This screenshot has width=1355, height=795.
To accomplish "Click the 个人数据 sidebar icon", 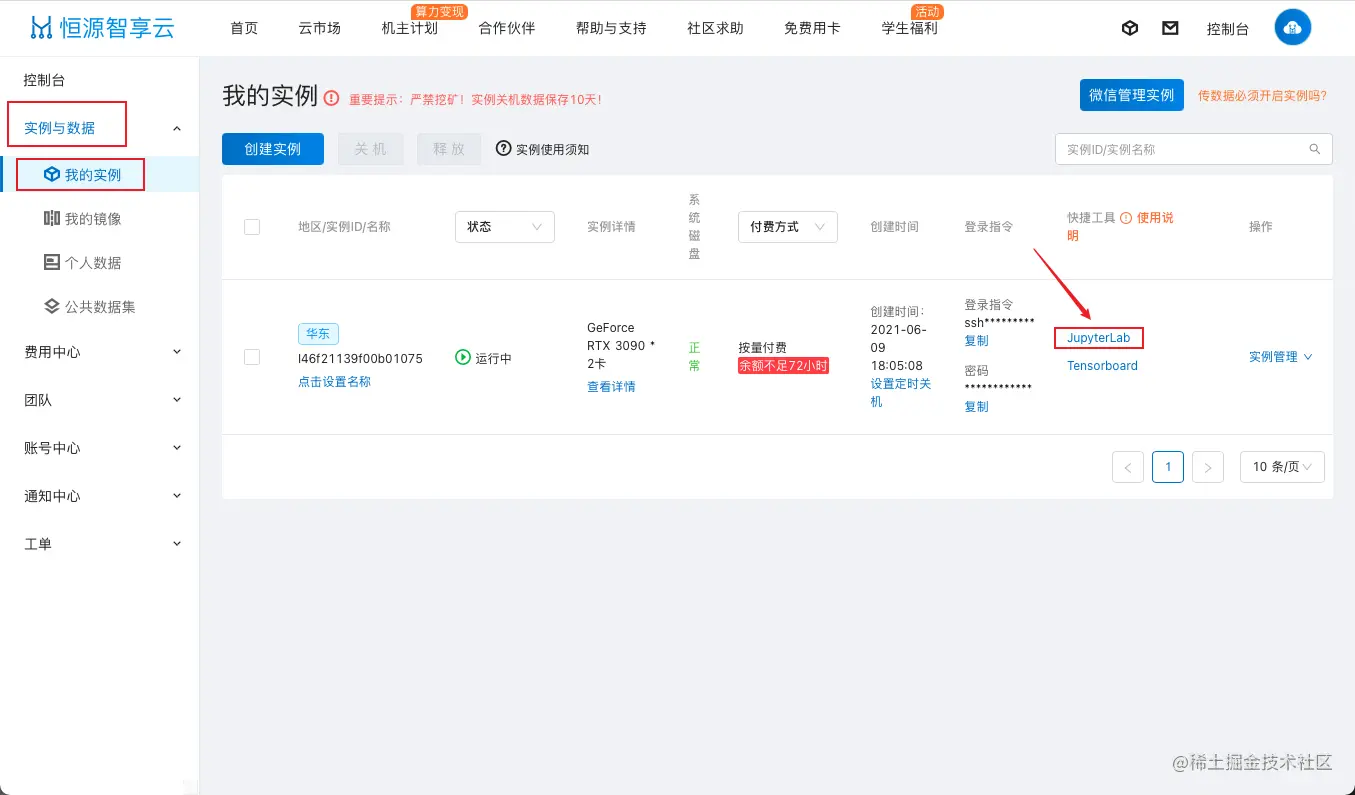I will pos(52,262).
